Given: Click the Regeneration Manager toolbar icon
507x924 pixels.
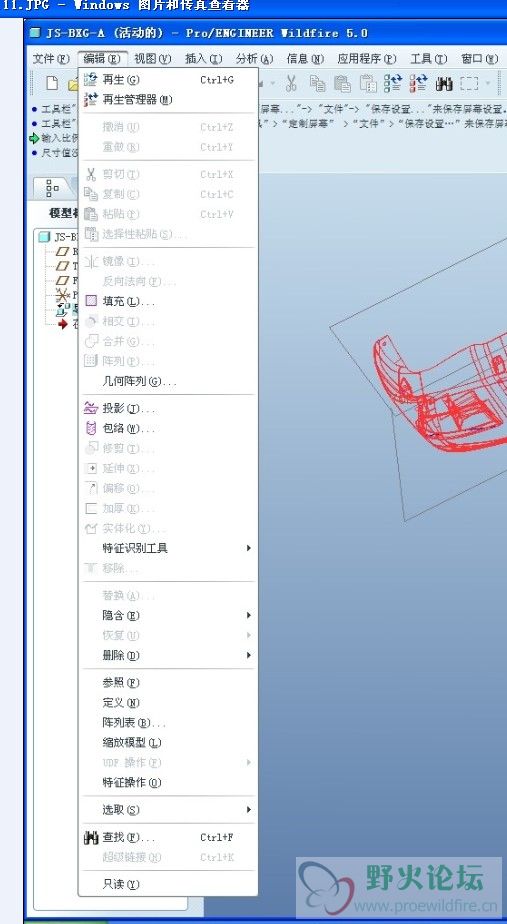Looking at the screenshot, I should (x=419, y=84).
